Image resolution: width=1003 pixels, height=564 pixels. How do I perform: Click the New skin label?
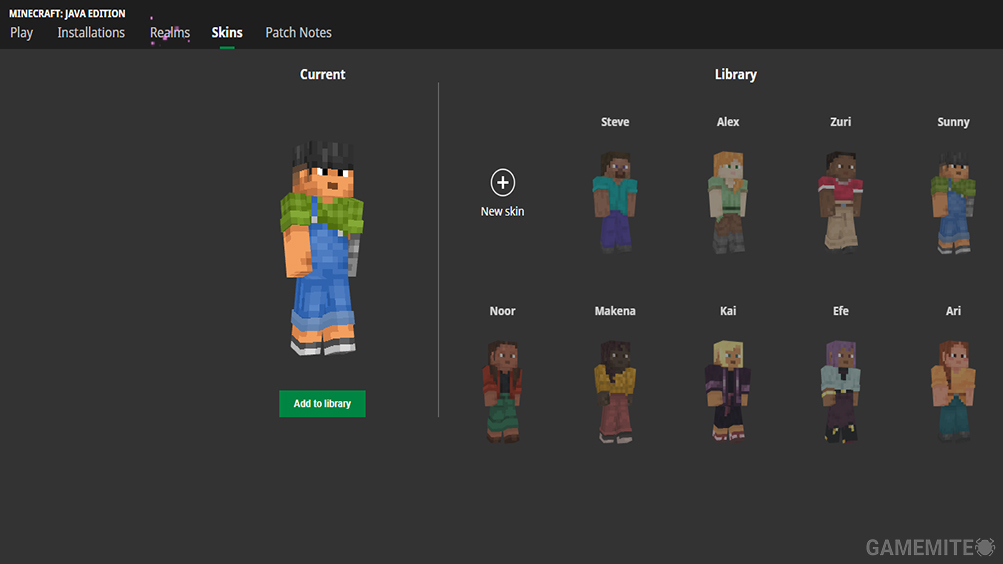tap(503, 211)
